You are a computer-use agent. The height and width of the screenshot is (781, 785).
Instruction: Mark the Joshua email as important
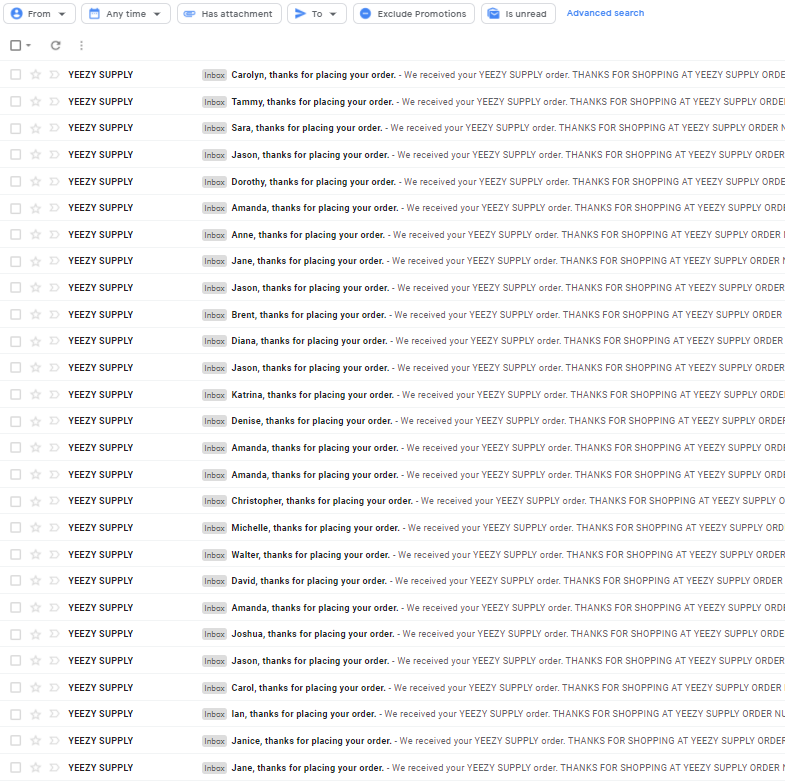55,634
